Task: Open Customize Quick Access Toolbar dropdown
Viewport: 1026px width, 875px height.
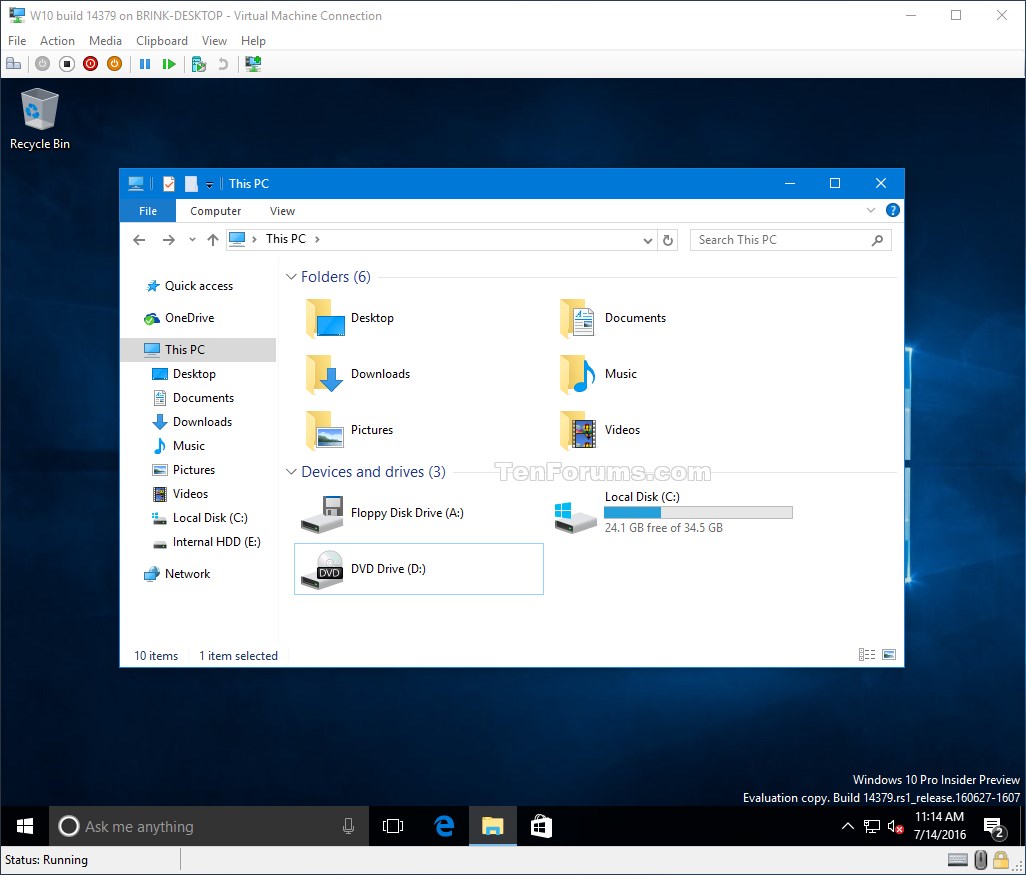Action: click(209, 185)
